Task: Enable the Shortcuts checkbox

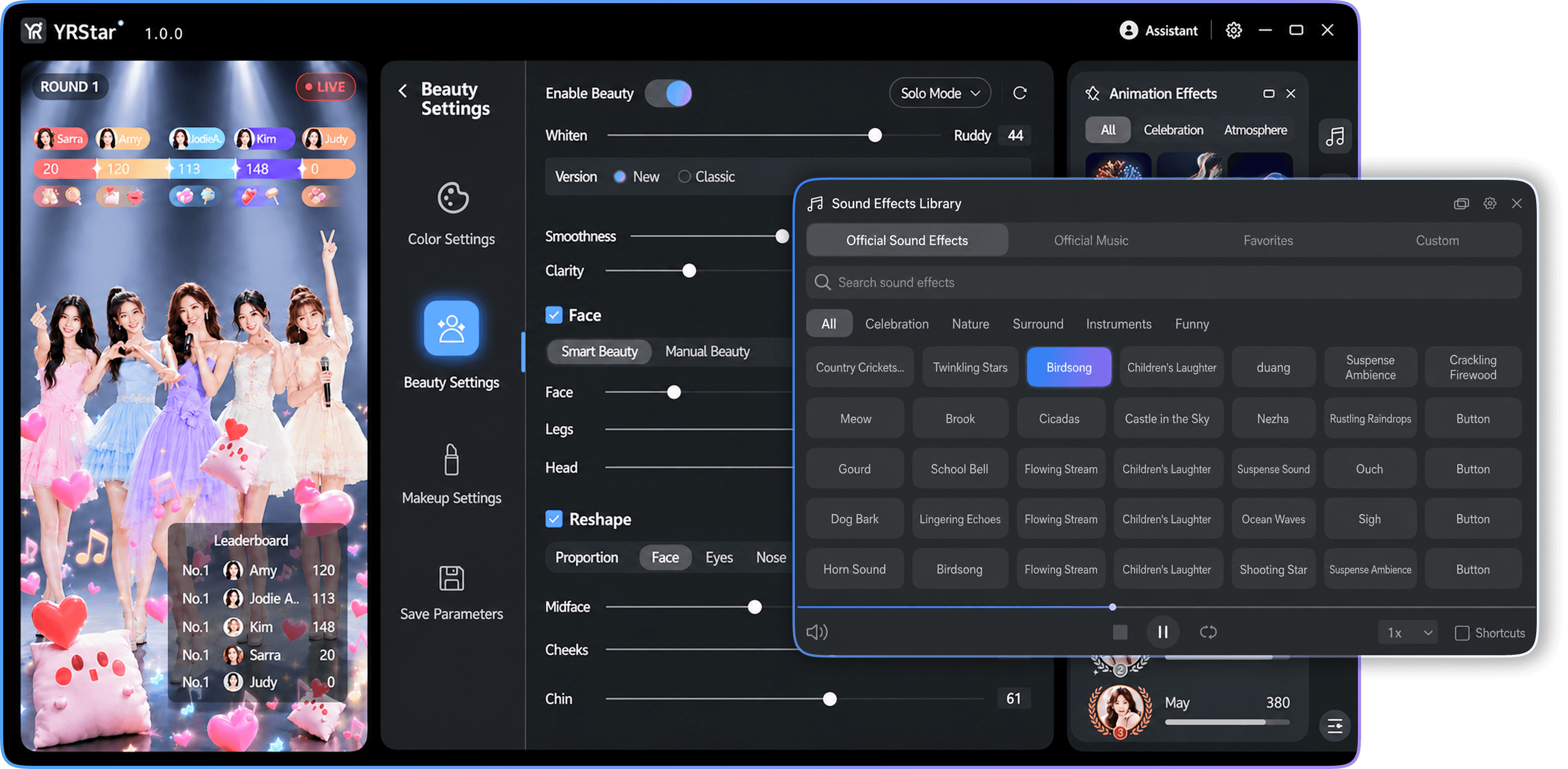Action: tap(1462, 633)
